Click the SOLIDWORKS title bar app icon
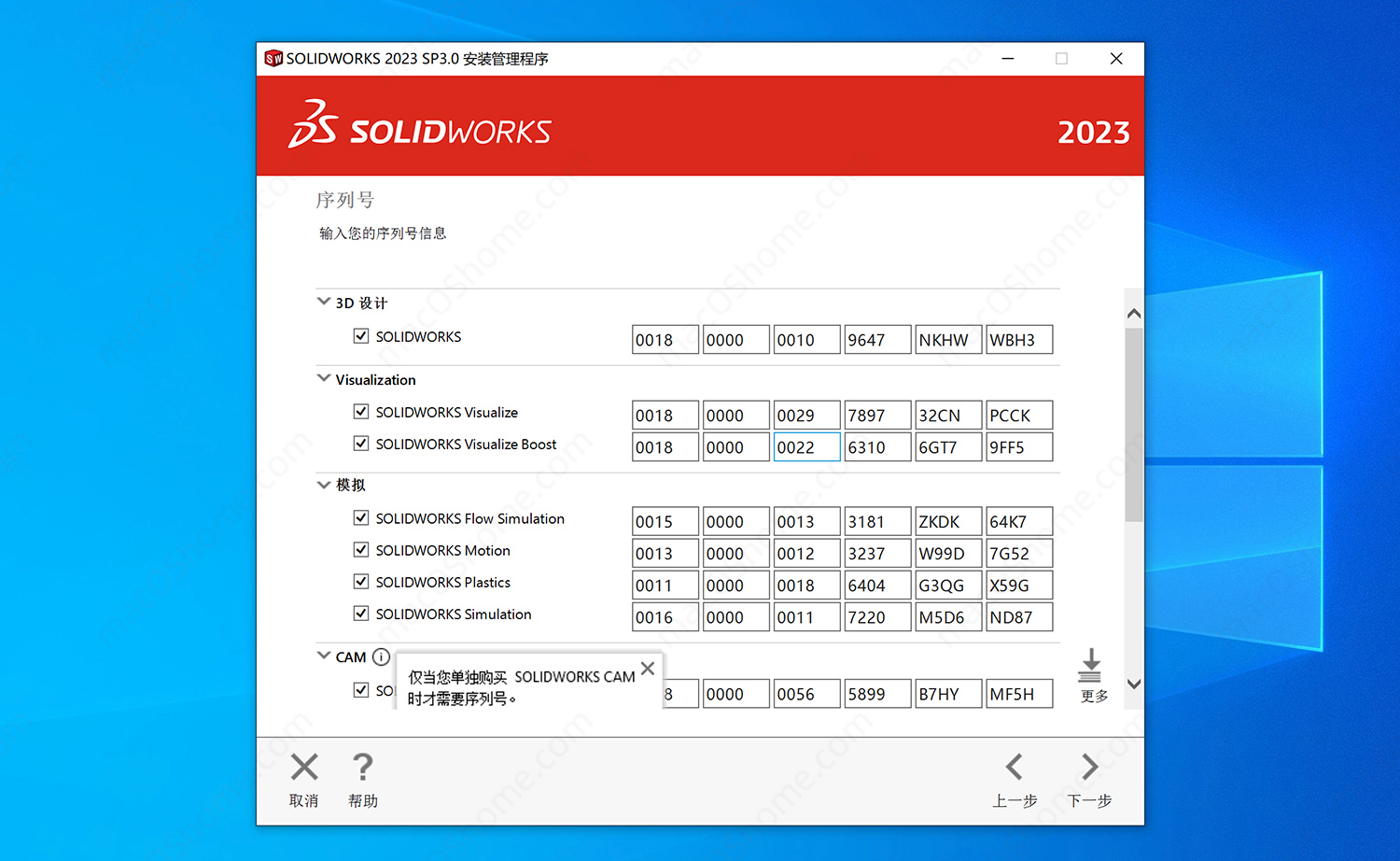 click(273, 59)
